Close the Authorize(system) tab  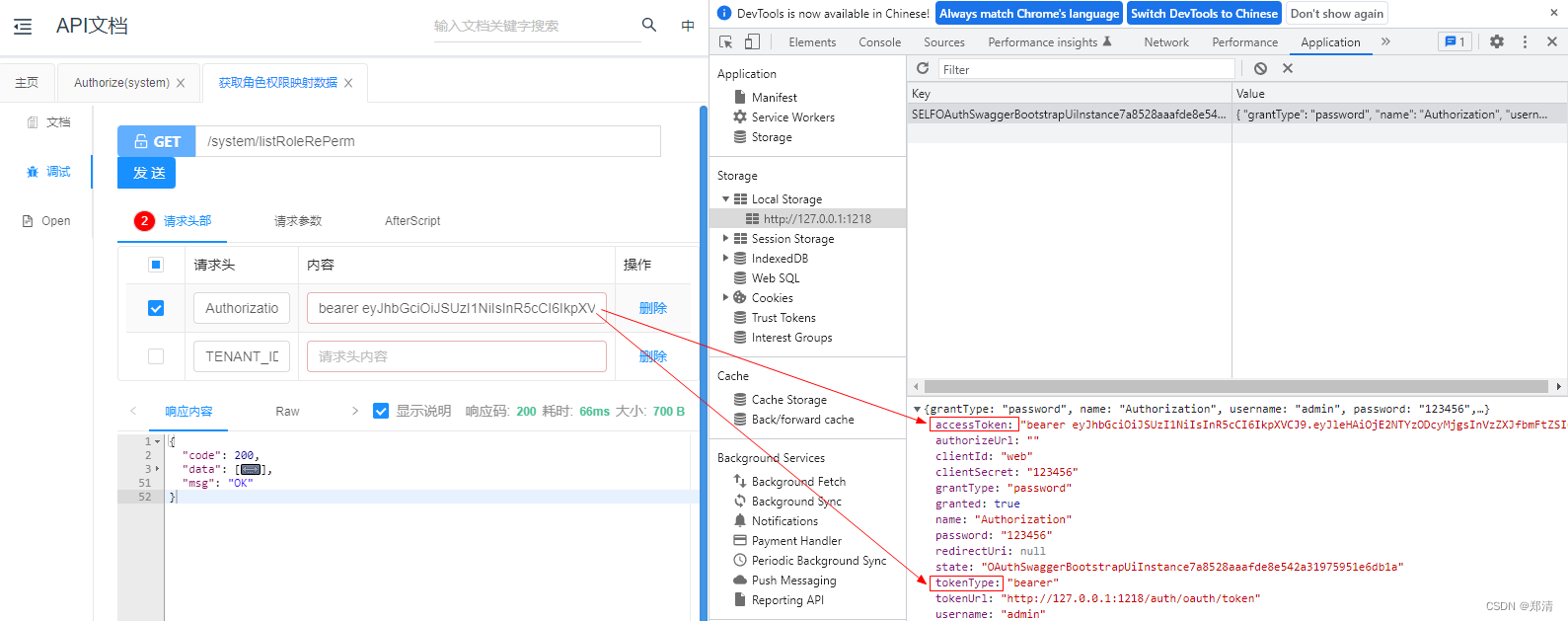pos(181,83)
